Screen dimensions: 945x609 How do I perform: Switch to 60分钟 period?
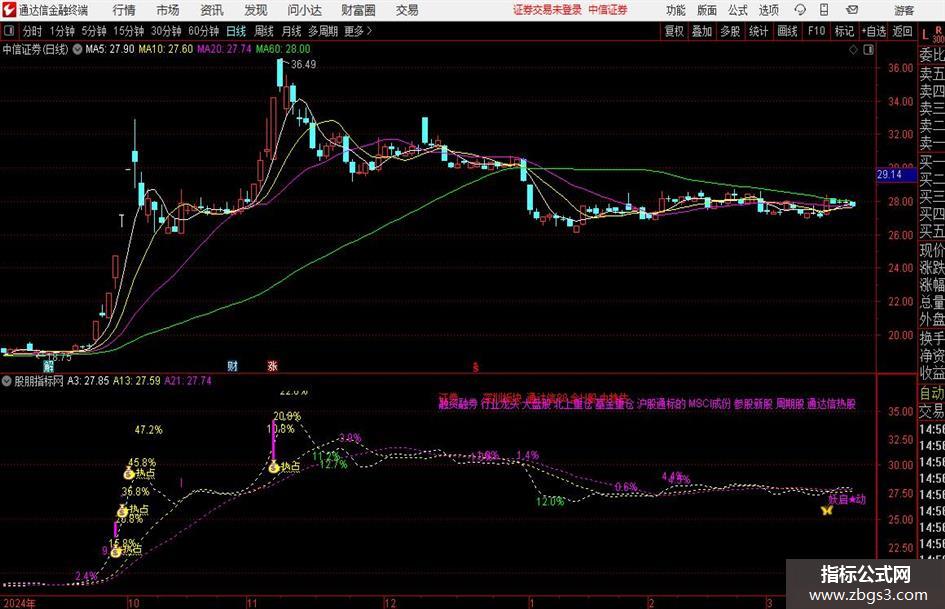pos(204,31)
